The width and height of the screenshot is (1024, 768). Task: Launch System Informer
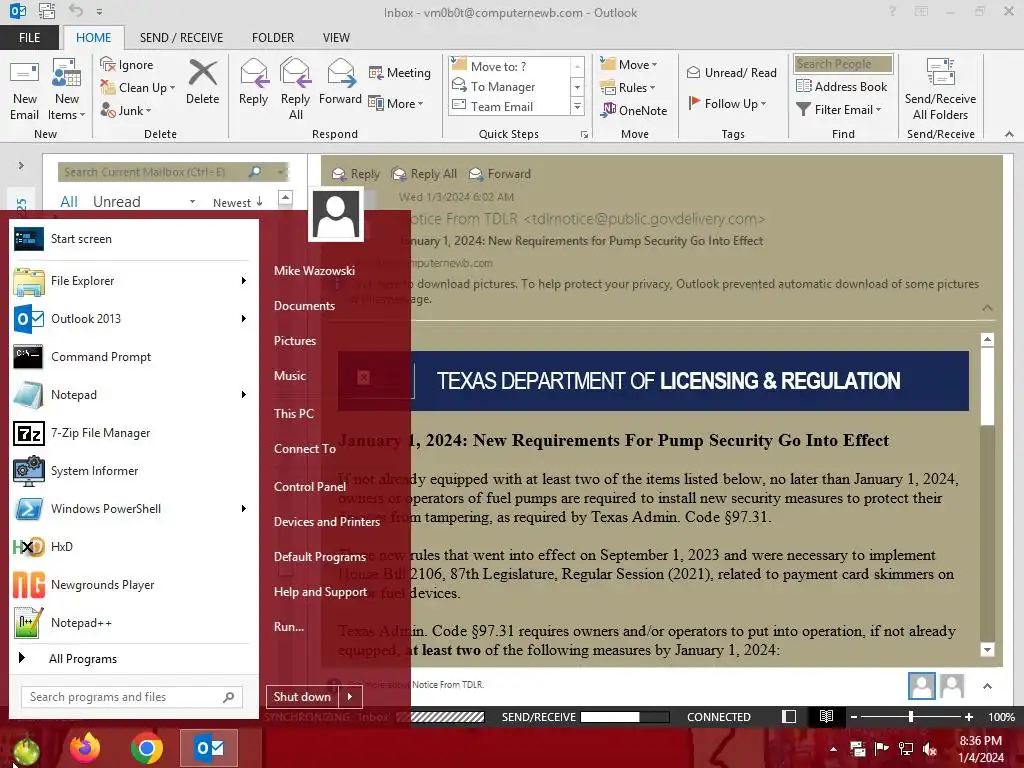click(131, 471)
